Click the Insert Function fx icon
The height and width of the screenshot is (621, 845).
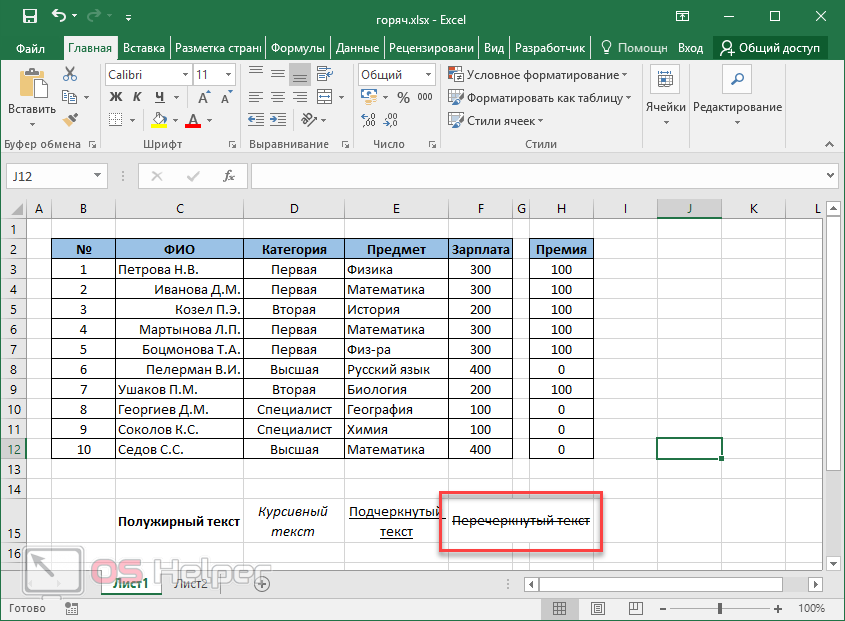[229, 176]
